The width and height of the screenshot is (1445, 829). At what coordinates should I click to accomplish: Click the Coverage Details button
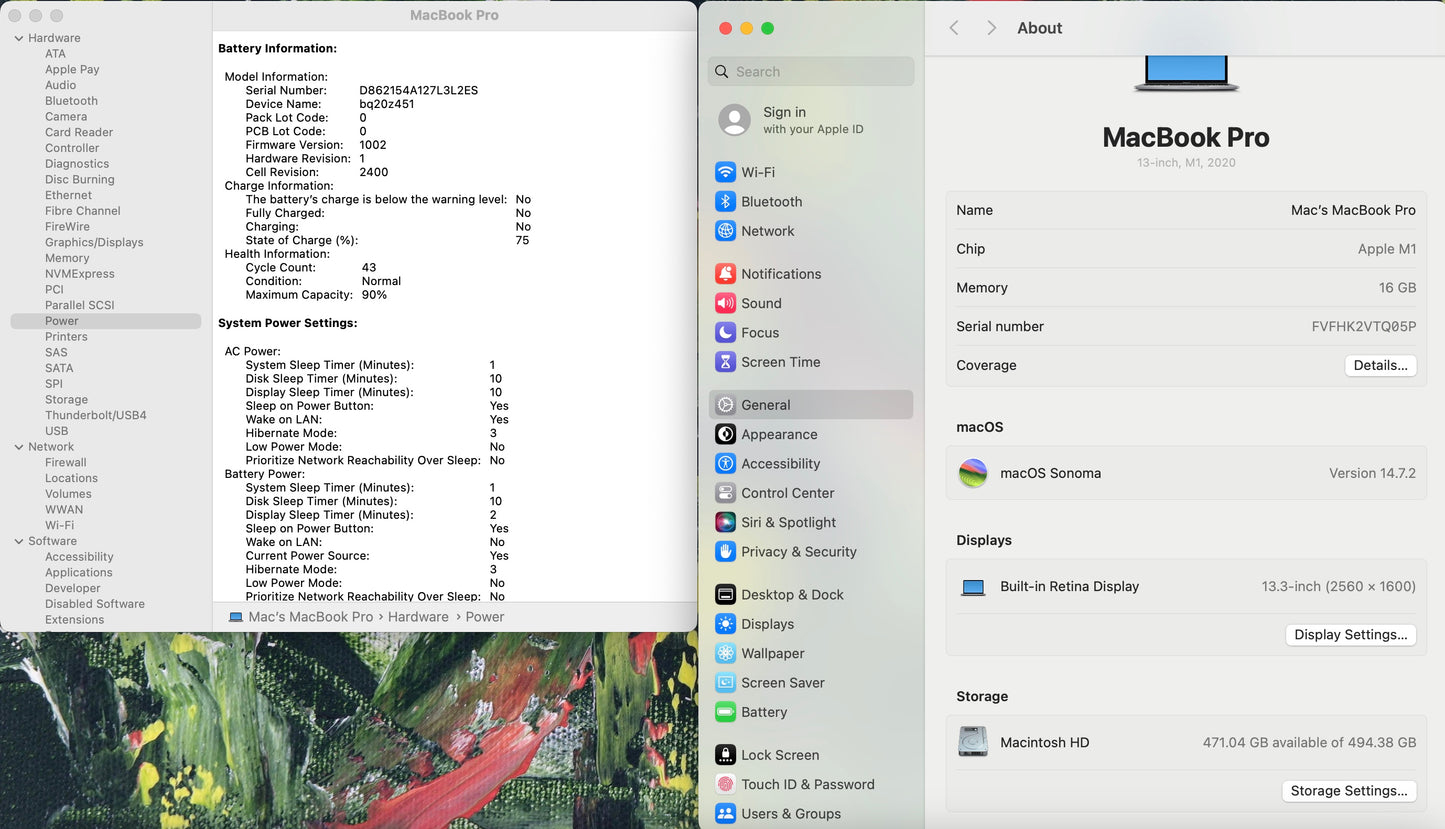tap(1380, 366)
